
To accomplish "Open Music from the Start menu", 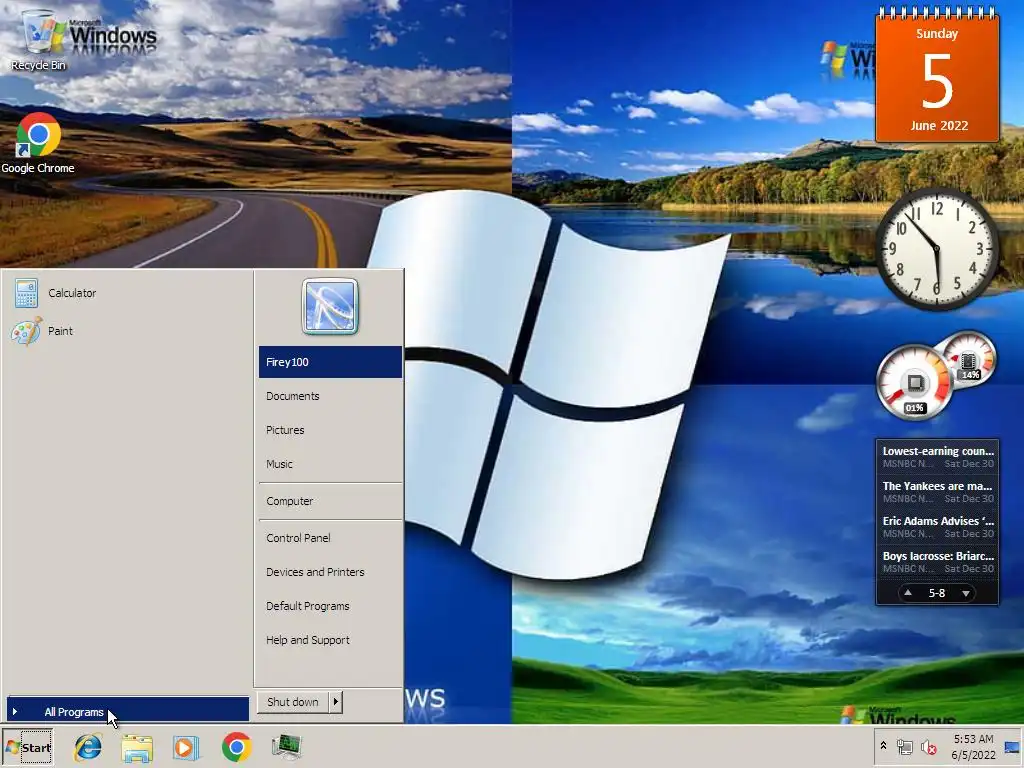I will 330,464.
